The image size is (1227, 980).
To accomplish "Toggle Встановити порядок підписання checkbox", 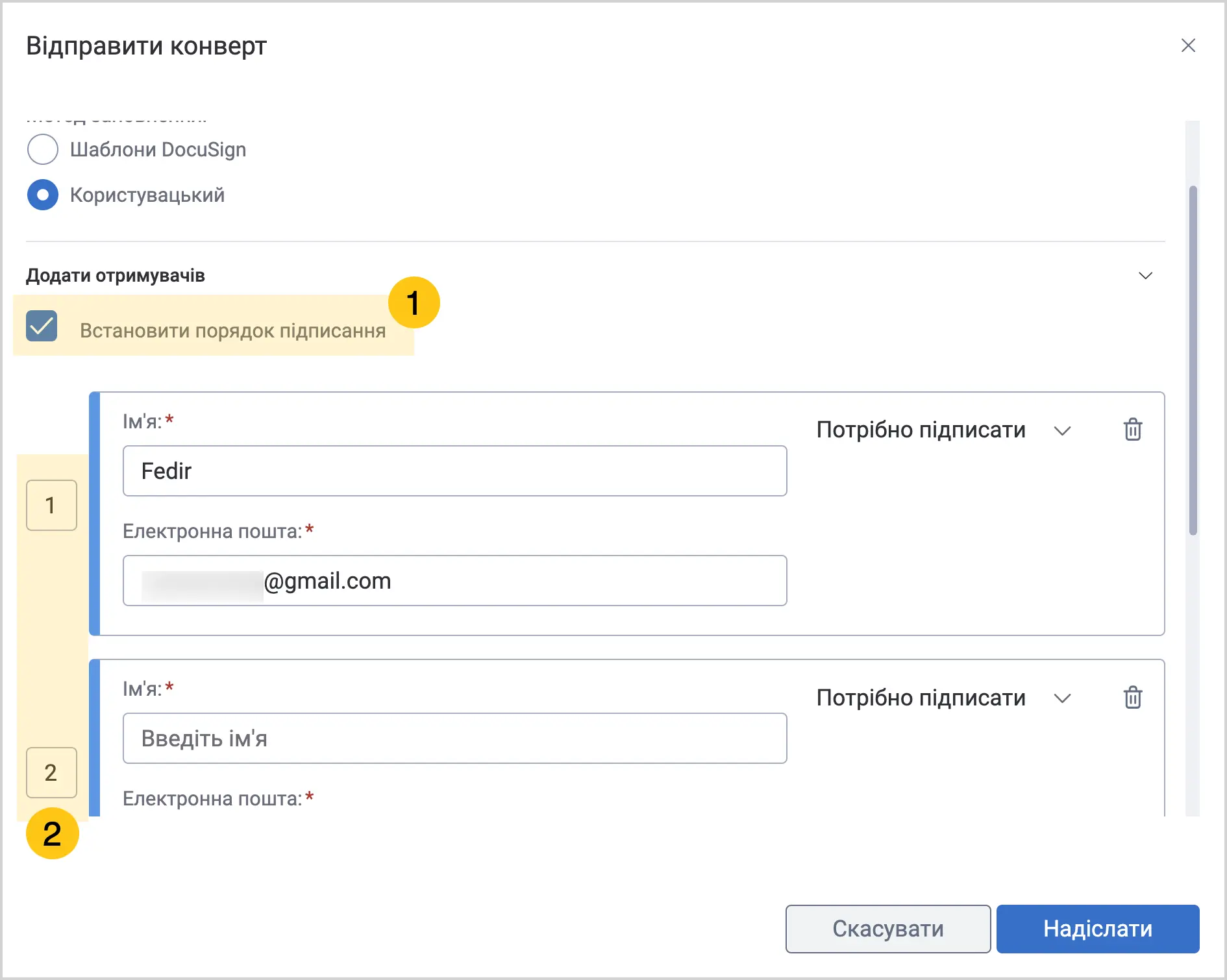I will pyautogui.click(x=42, y=326).
